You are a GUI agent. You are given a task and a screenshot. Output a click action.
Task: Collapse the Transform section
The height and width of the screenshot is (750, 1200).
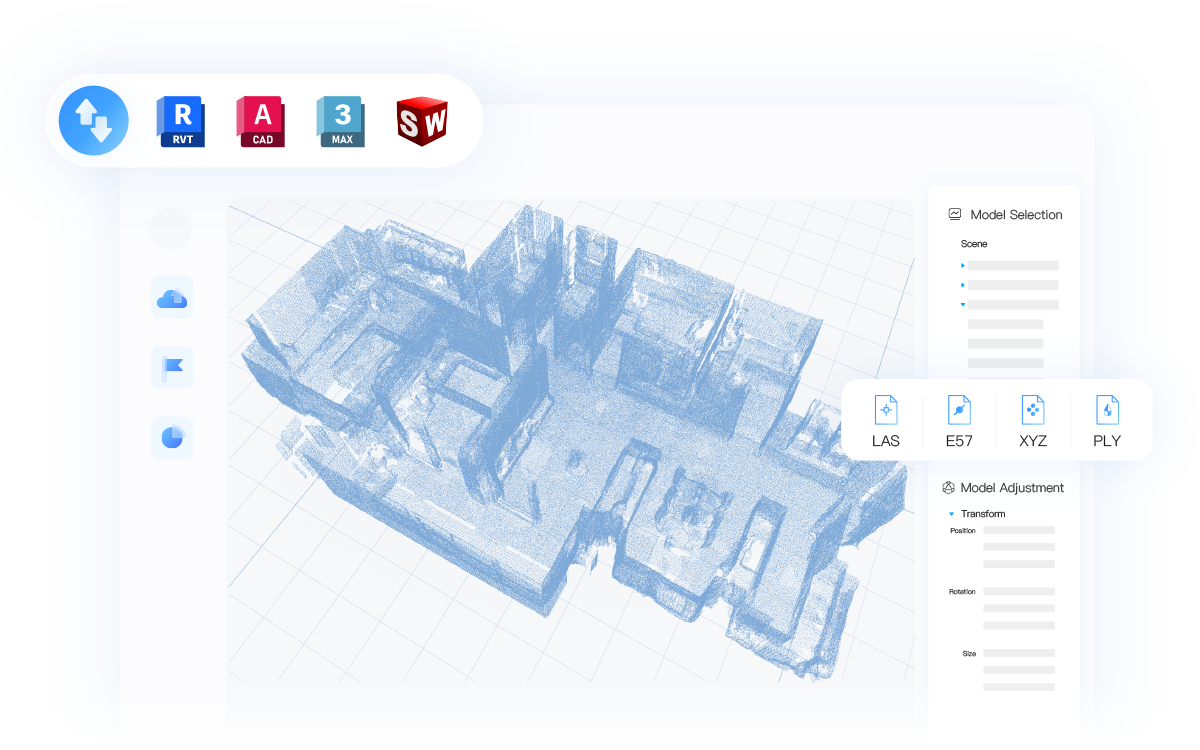click(x=952, y=514)
